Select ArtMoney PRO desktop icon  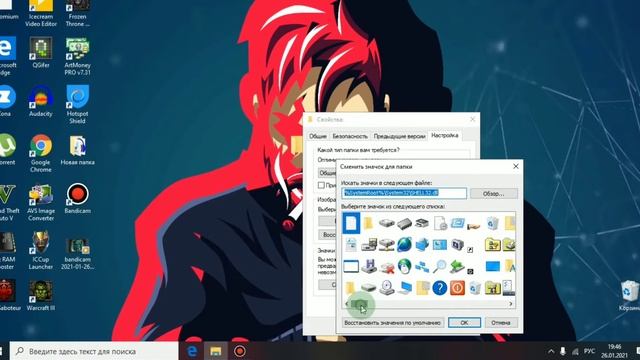pyautogui.click(x=77, y=56)
